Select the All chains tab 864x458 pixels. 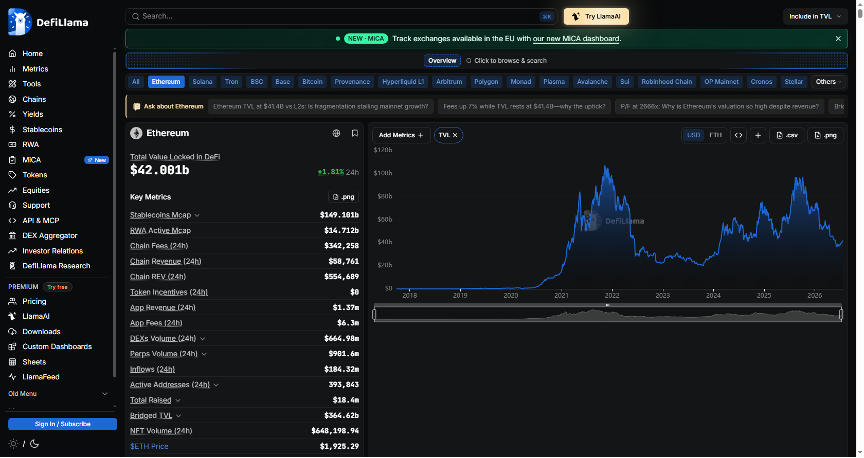pyautogui.click(x=136, y=82)
